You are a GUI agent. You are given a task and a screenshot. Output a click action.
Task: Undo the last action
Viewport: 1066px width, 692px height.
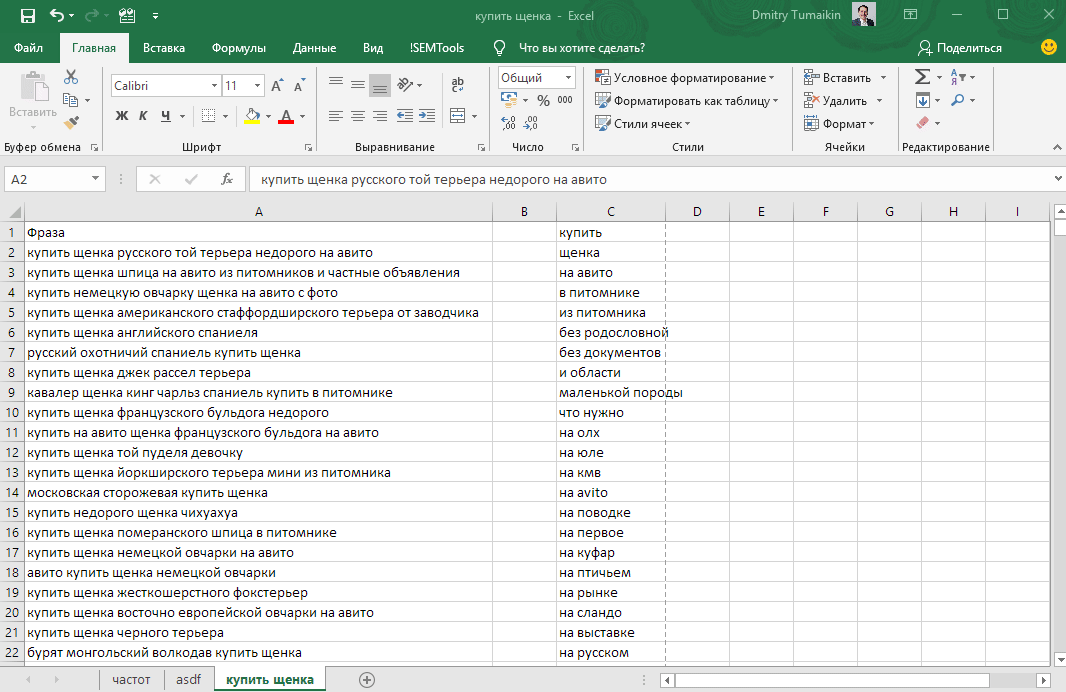[x=57, y=15]
